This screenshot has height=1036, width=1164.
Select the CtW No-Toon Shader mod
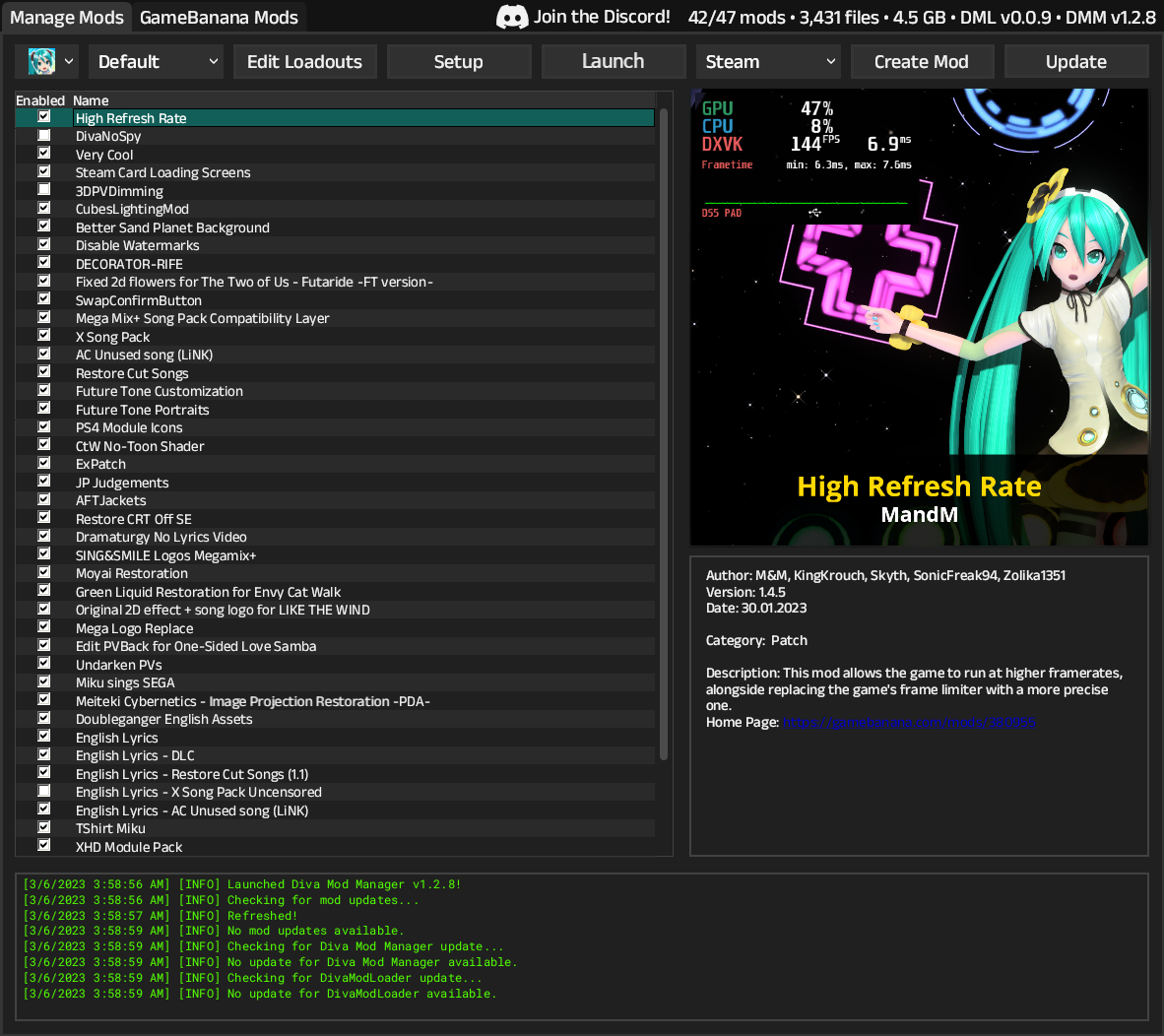point(335,446)
